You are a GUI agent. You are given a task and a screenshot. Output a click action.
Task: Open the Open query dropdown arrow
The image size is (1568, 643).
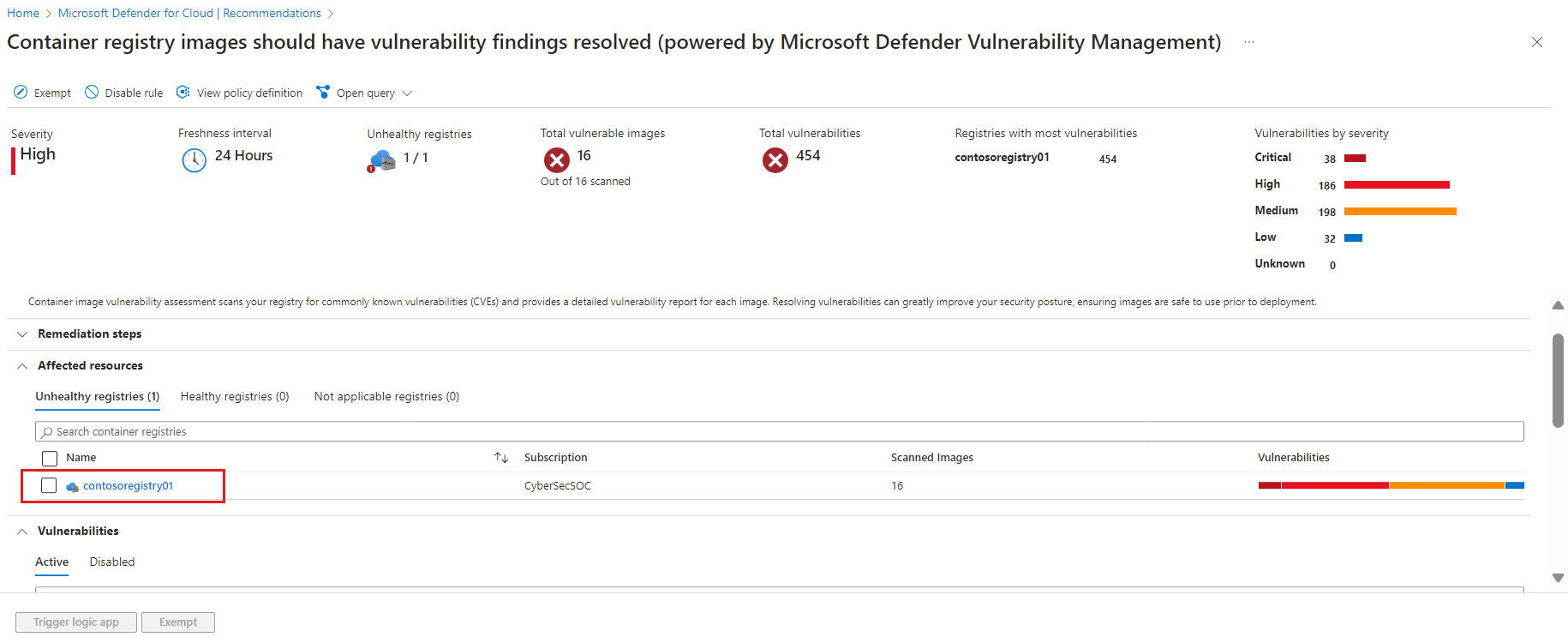(x=407, y=93)
